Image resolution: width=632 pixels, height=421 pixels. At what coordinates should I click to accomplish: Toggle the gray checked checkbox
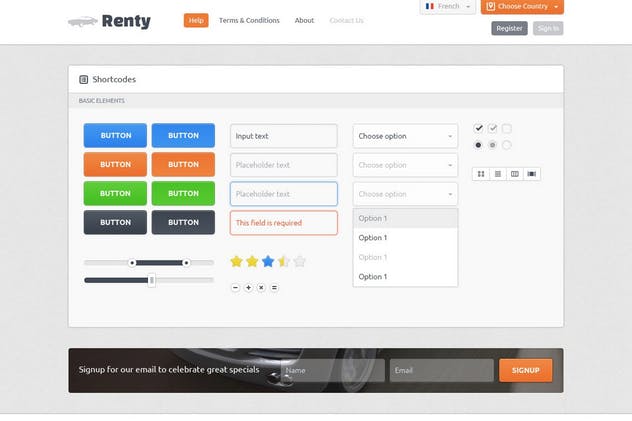(x=492, y=129)
